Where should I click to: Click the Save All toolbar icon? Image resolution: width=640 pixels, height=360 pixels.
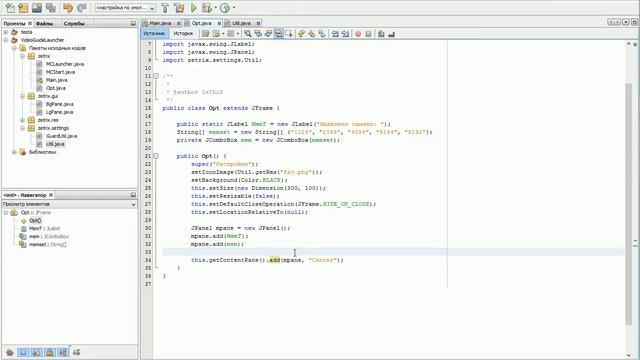click(51, 7)
